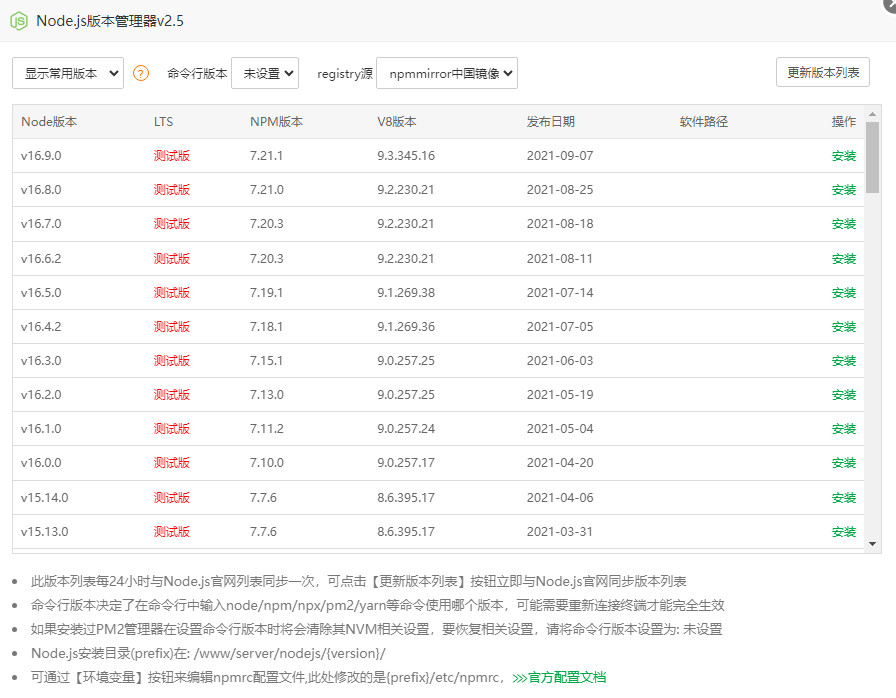Select version cell v16.1.0
Image resolution: width=896 pixels, height=698 pixels.
[41, 429]
